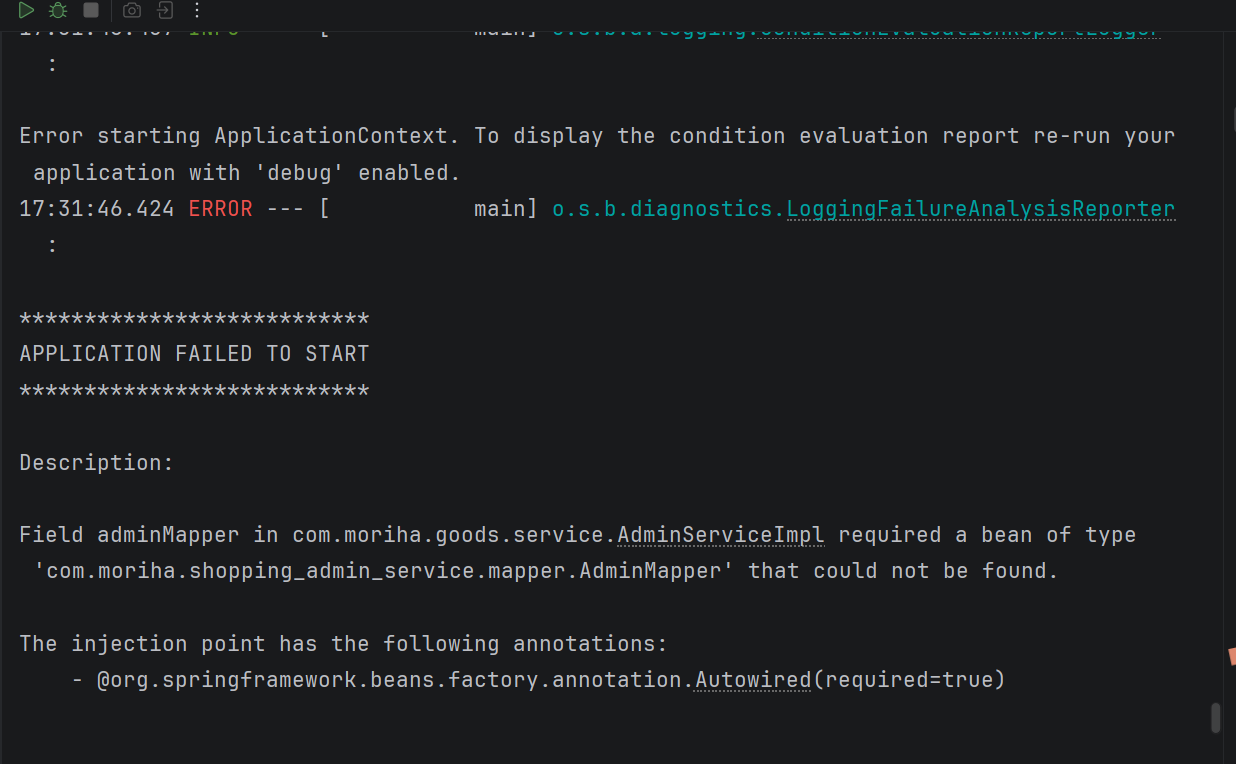Click the red ERROR log level text
Viewport: 1236px width, 764px height.
coord(220,209)
